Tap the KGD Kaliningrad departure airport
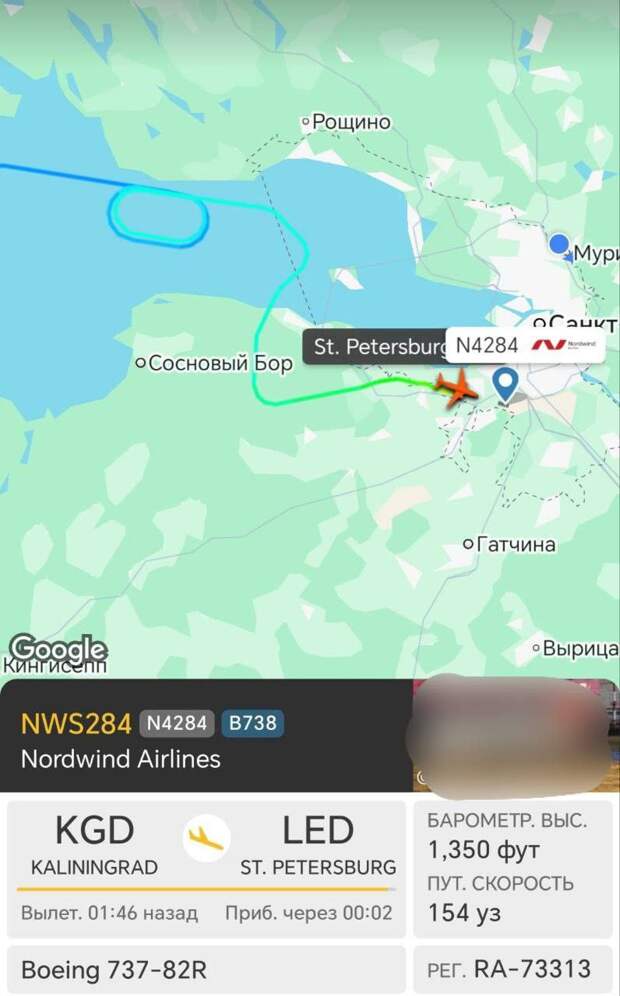 [x=95, y=844]
